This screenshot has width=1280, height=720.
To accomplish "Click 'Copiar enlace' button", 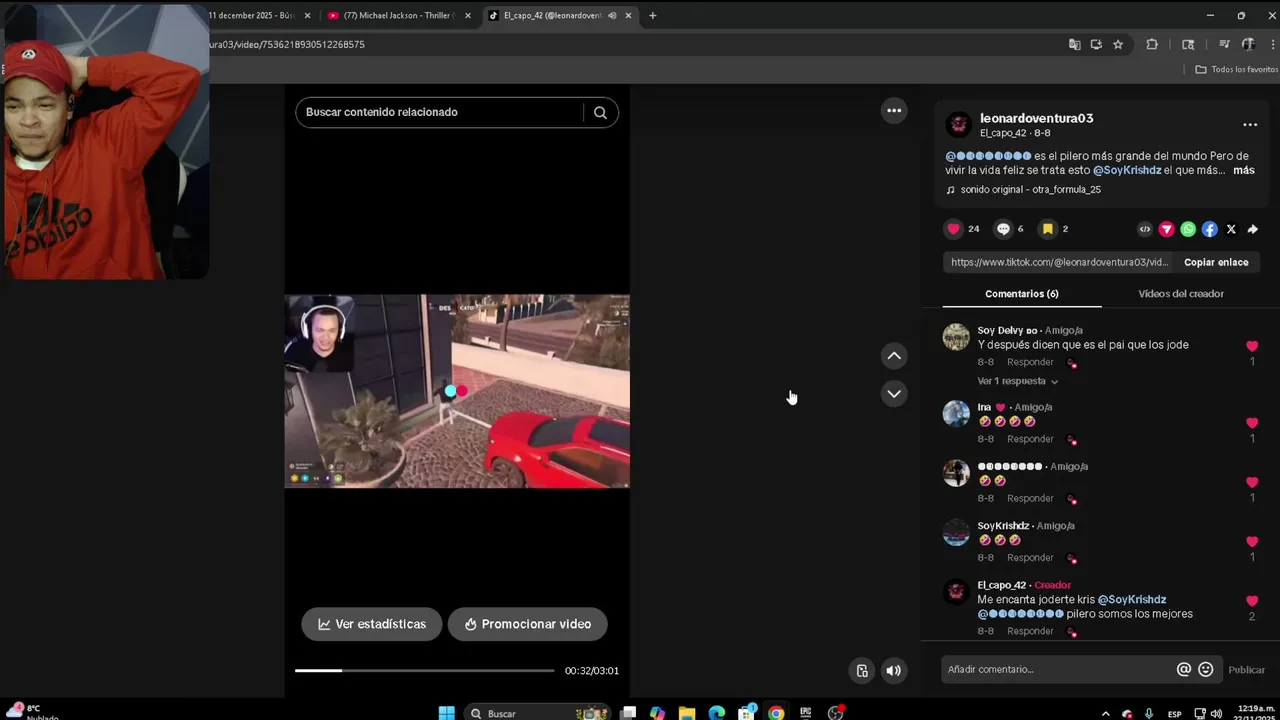I will [x=1216, y=262].
